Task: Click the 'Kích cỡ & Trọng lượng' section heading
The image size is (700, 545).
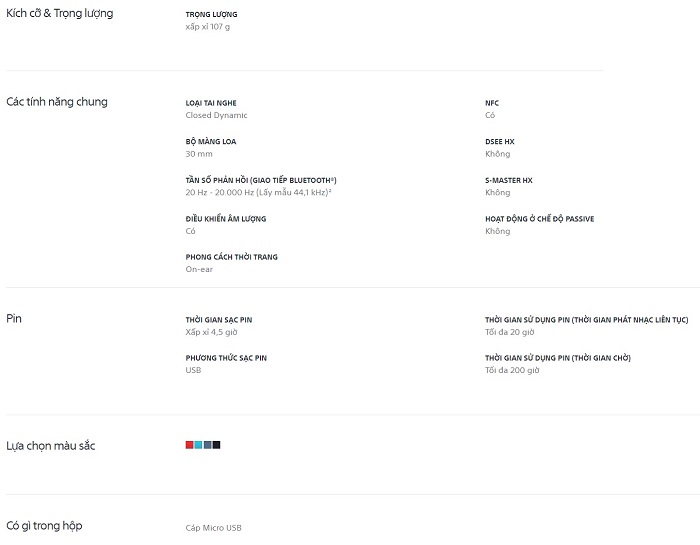Action: pos(60,14)
